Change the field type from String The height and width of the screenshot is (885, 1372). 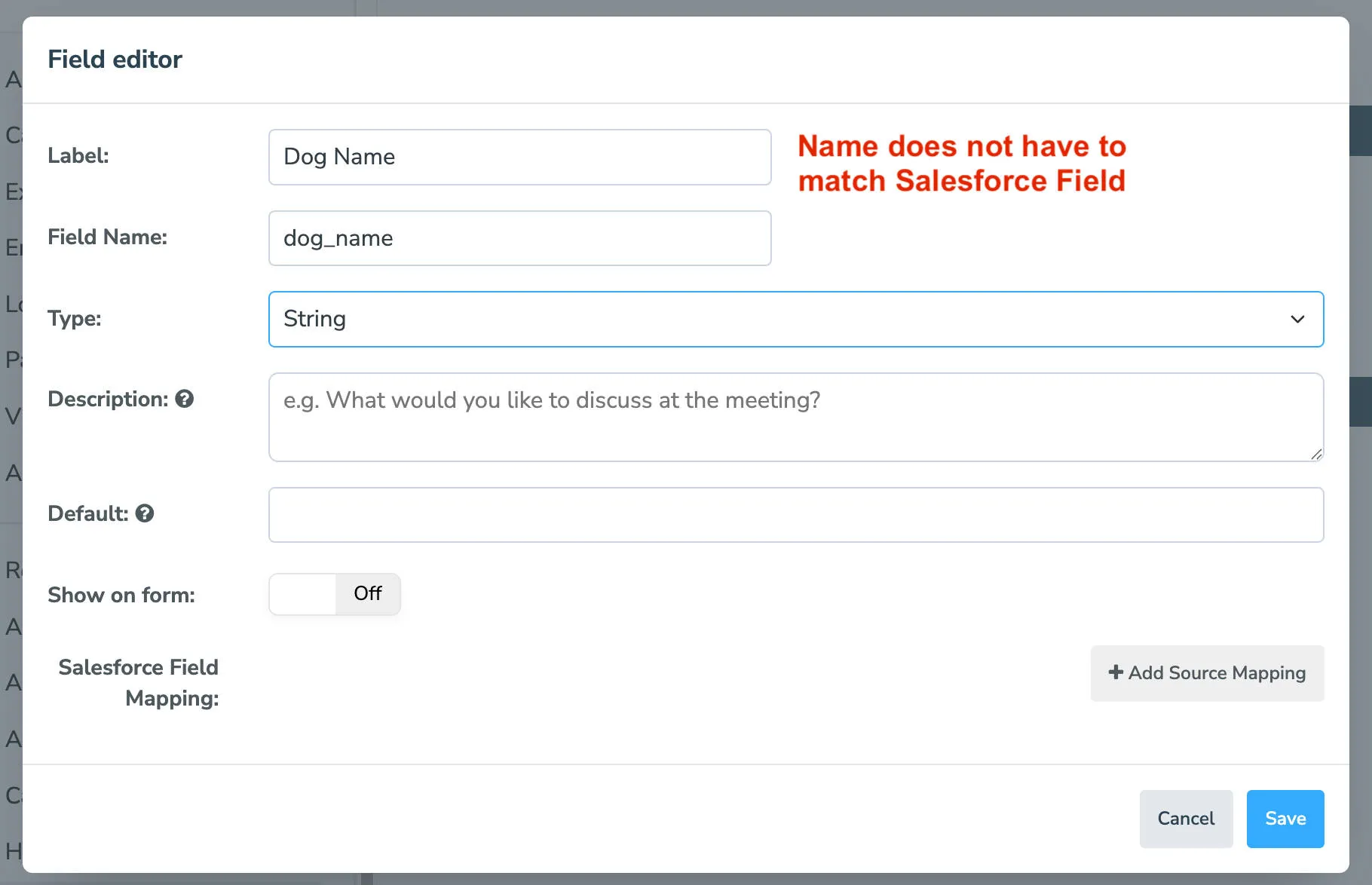click(796, 319)
